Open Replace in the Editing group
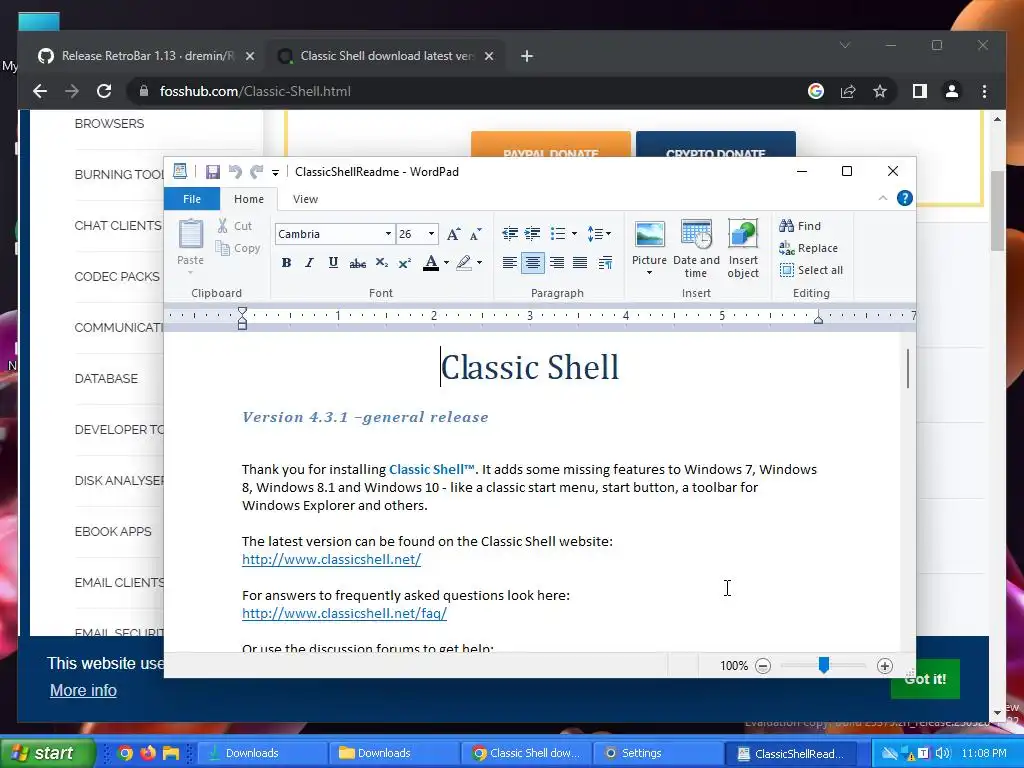Screen dimensions: 1024x768 tap(808, 248)
